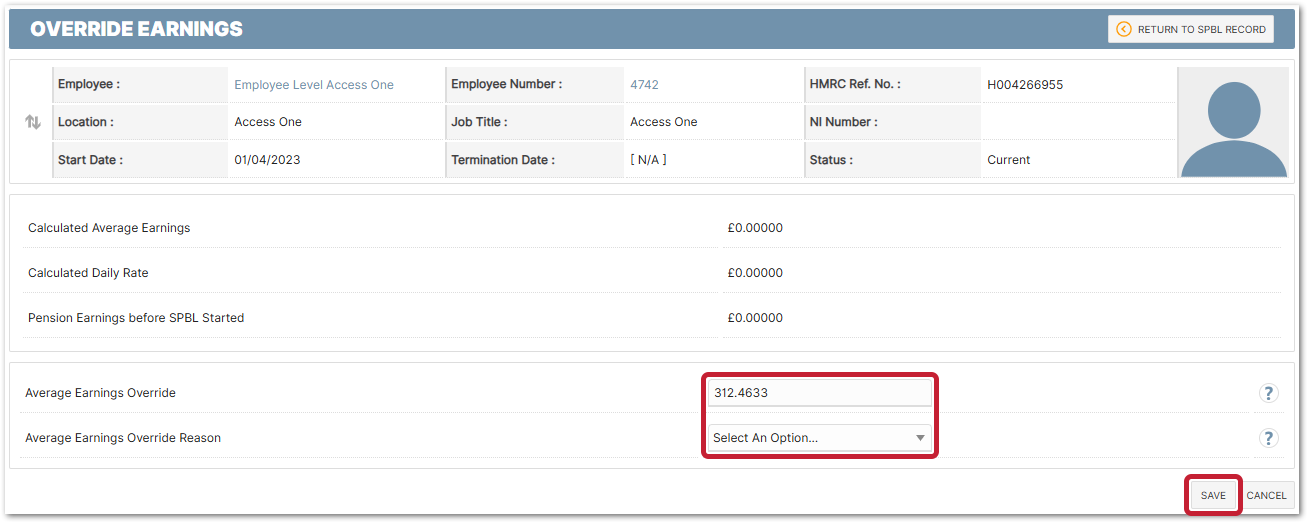
Task: Click the orange back-arrow icon in Return button
Action: point(1124,29)
